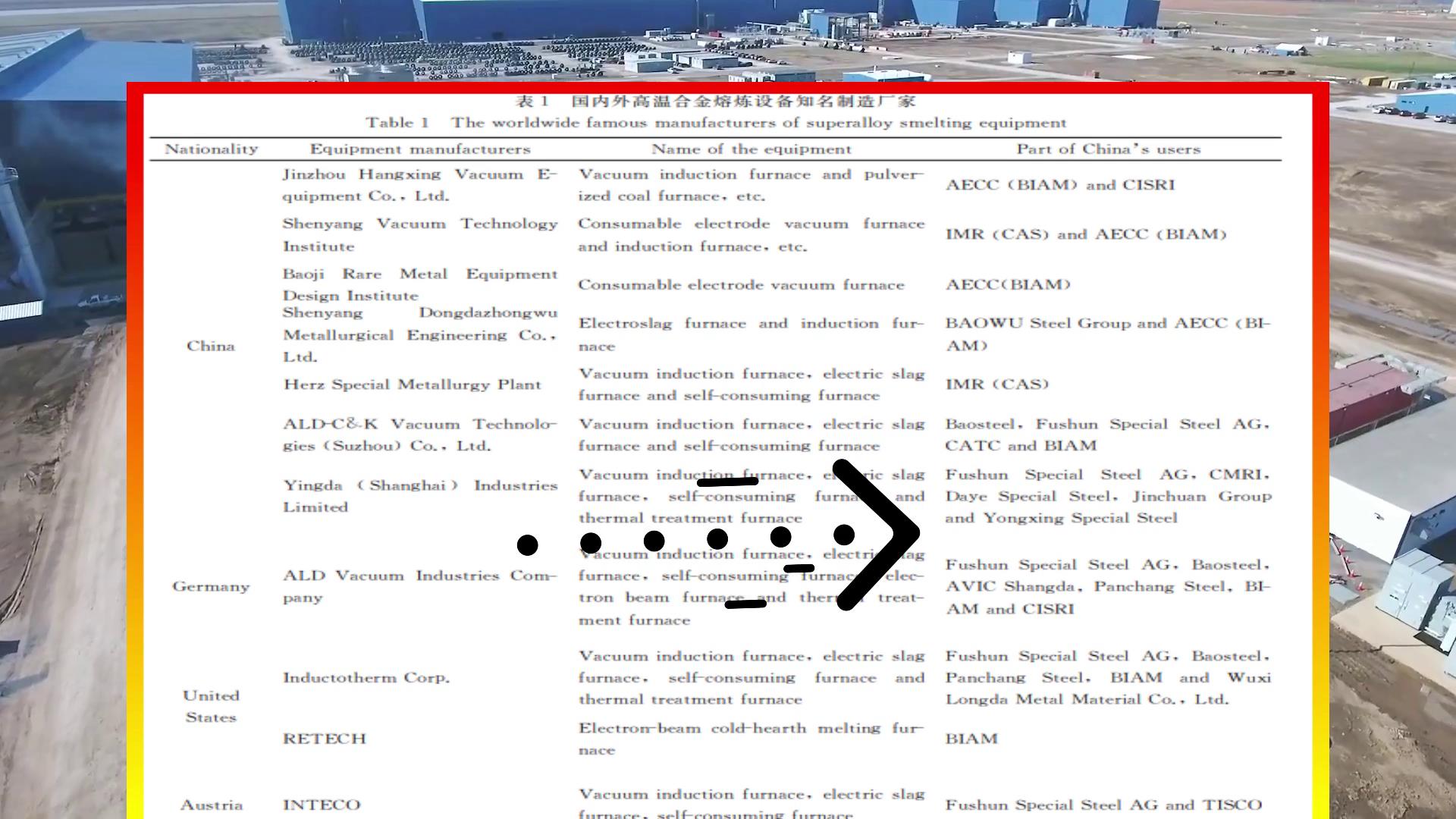Click the "Name of the equipment" header

click(751, 149)
